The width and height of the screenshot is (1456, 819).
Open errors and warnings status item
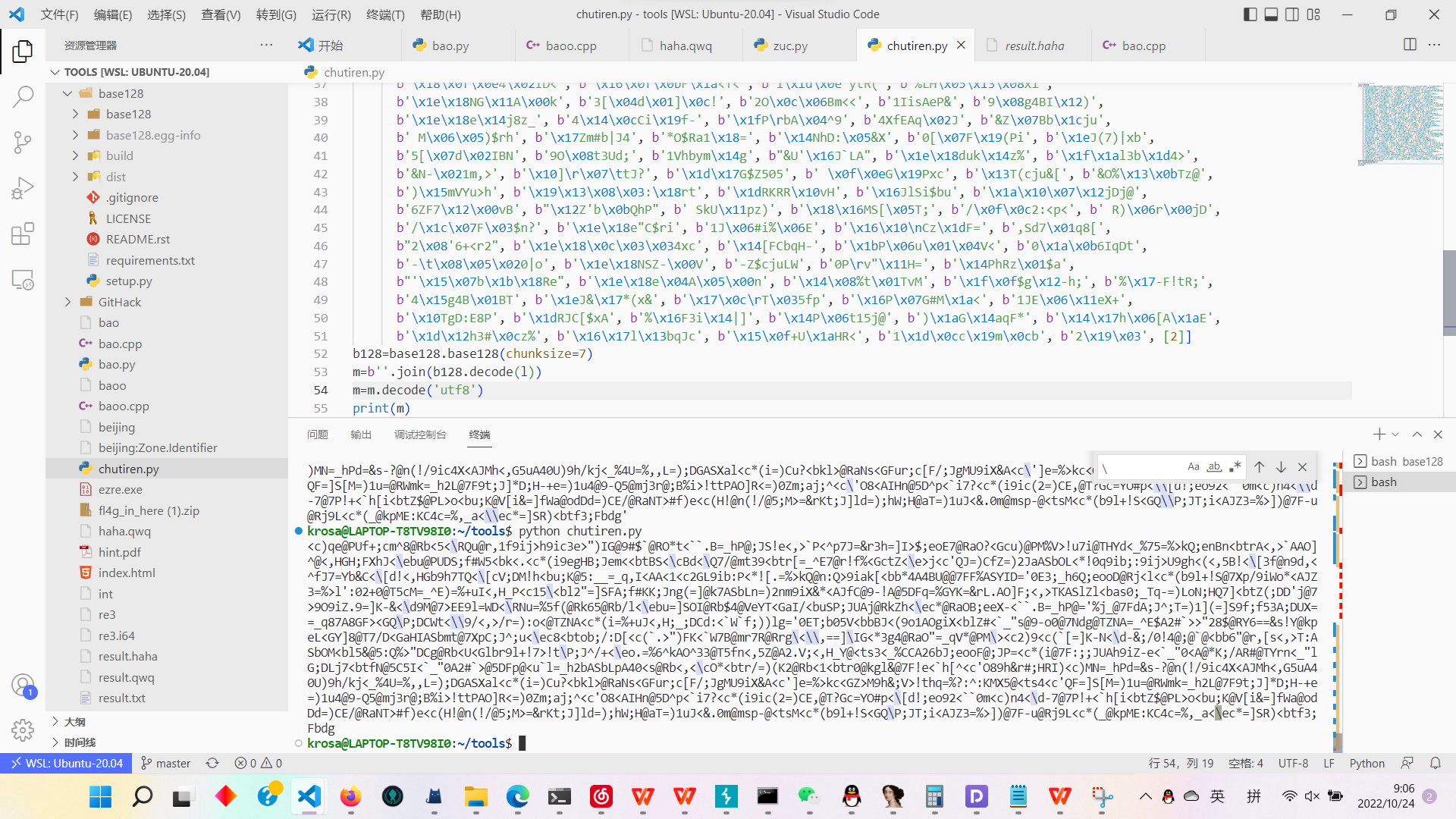[258, 763]
